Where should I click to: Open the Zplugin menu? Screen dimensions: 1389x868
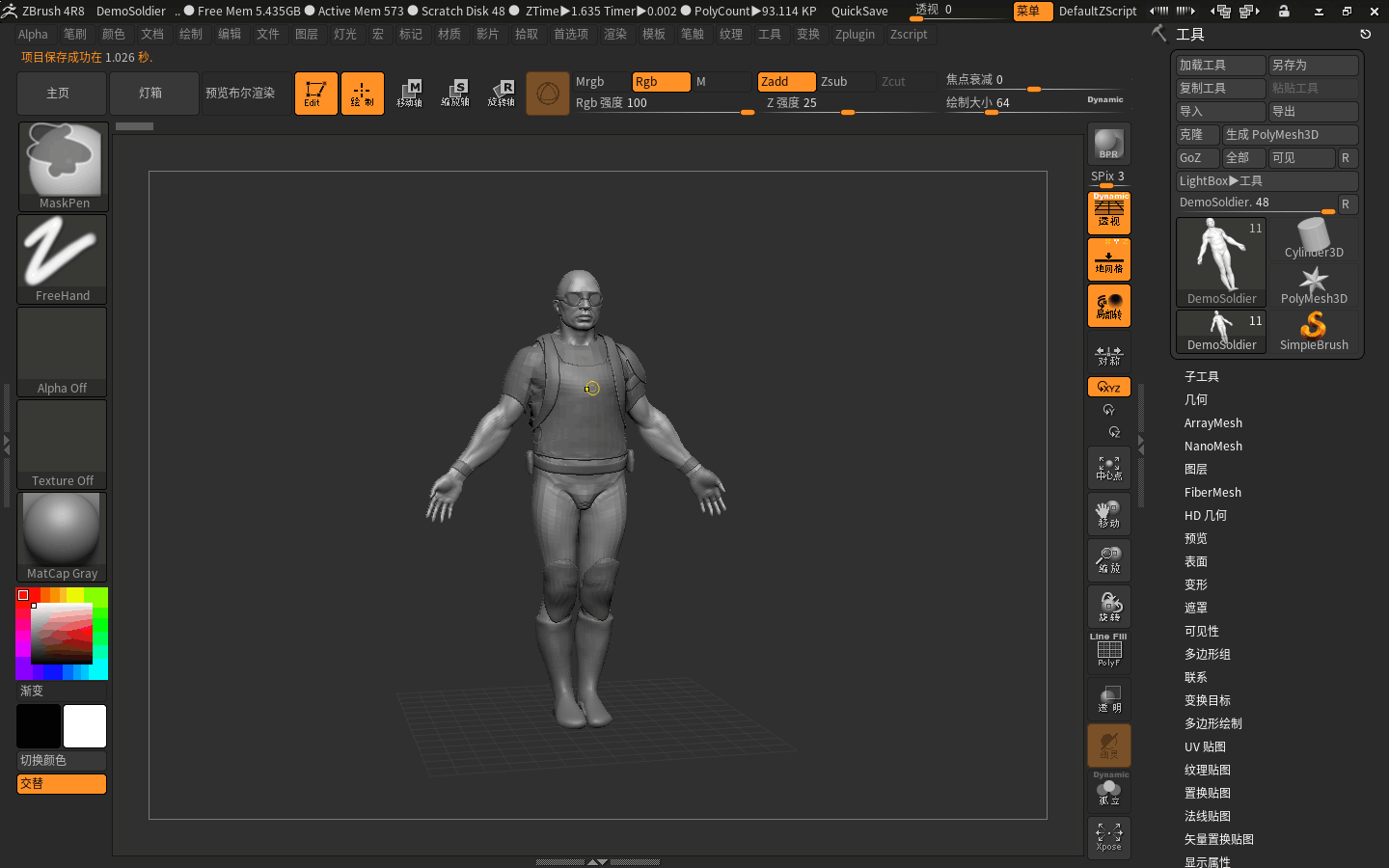tap(855, 34)
